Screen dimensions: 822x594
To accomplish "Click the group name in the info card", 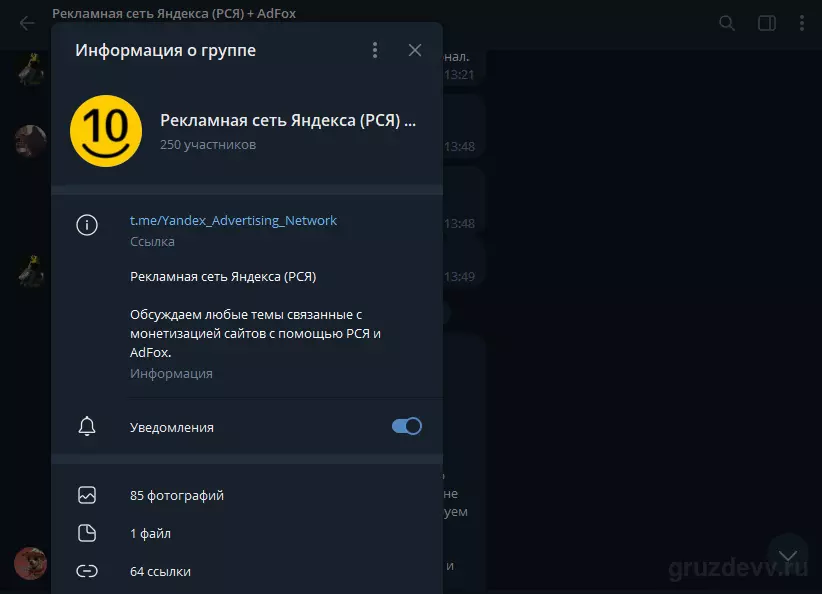I will click(288, 121).
